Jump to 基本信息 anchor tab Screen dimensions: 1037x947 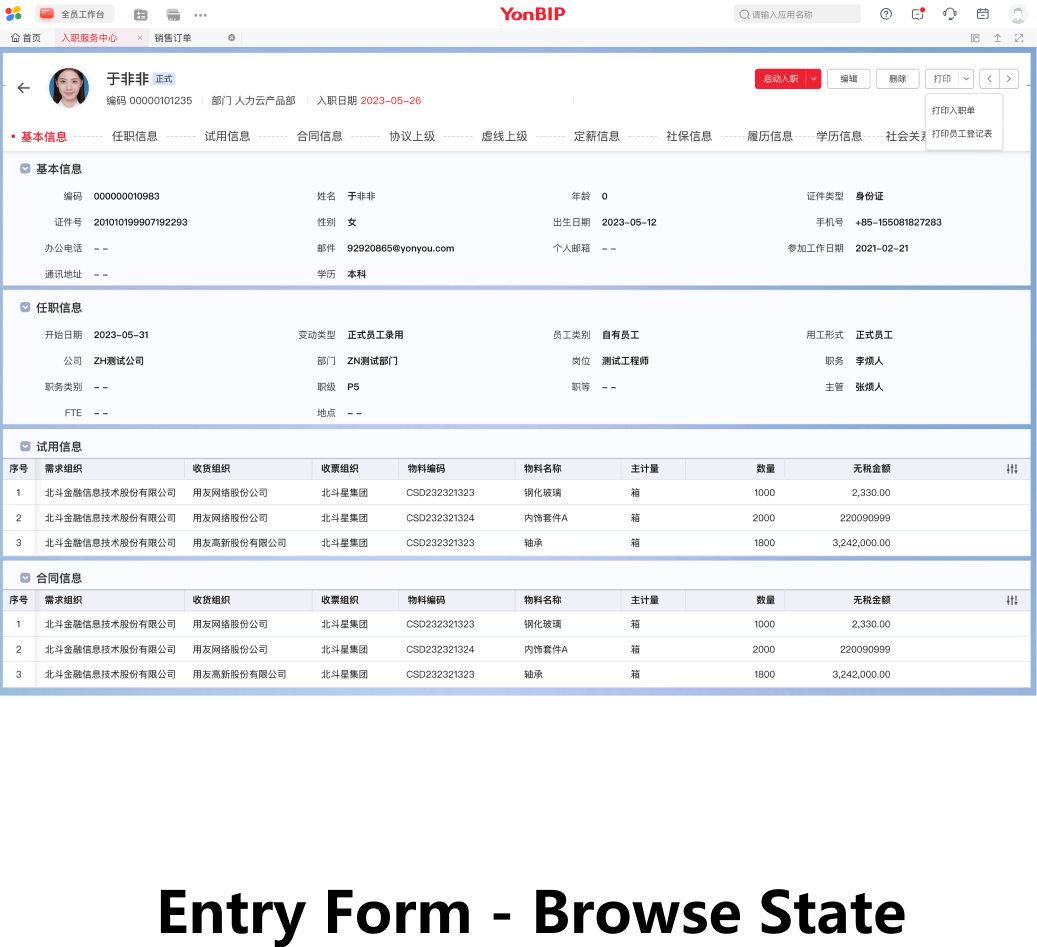point(44,137)
